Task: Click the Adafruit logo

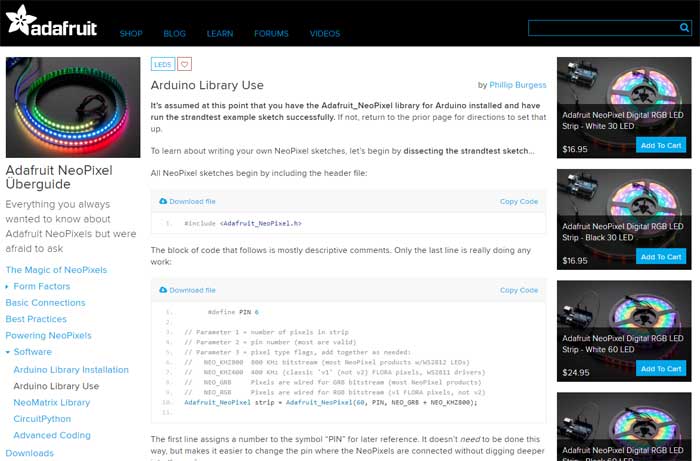Action: click(51, 24)
